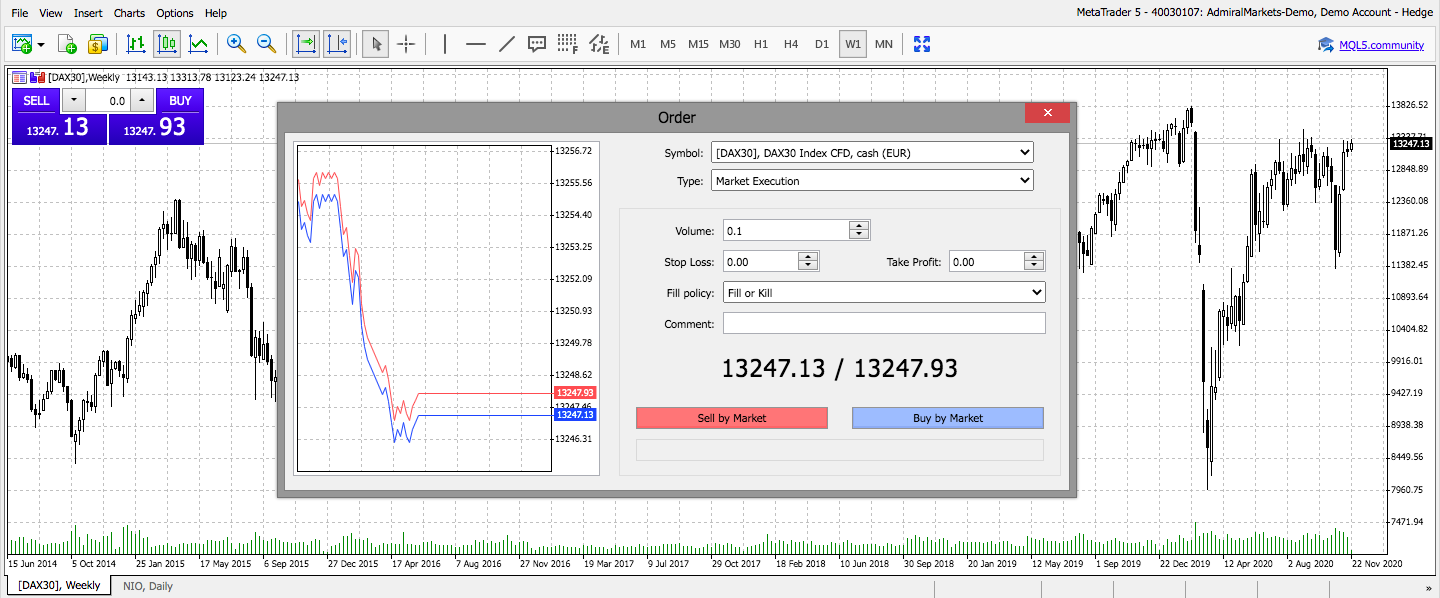The width and height of the screenshot is (1440, 598).
Task: Open the Fill policy dropdown
Action: click(x=883, y=293)
